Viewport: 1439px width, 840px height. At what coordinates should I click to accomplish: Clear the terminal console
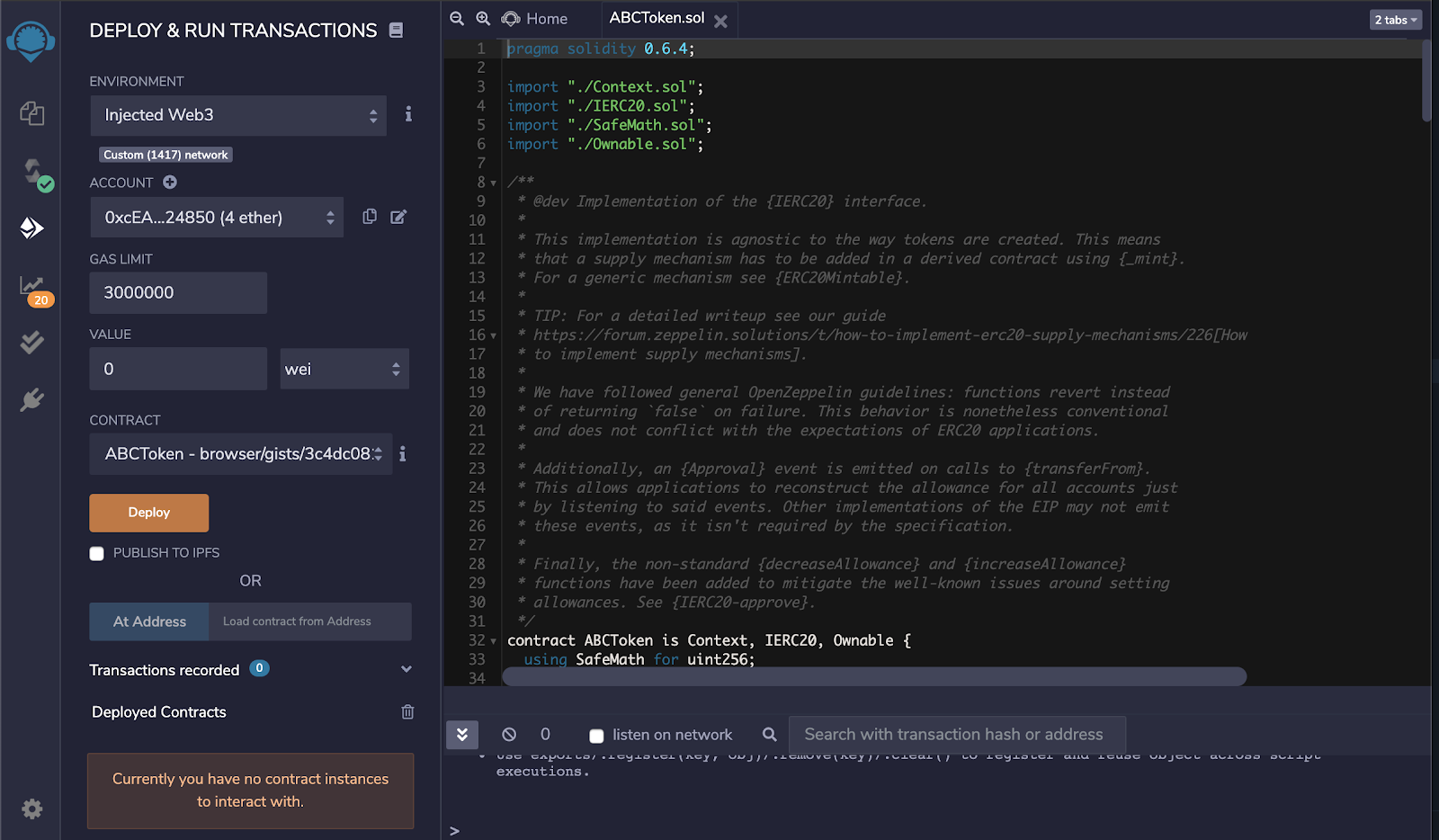click(509, 734)
